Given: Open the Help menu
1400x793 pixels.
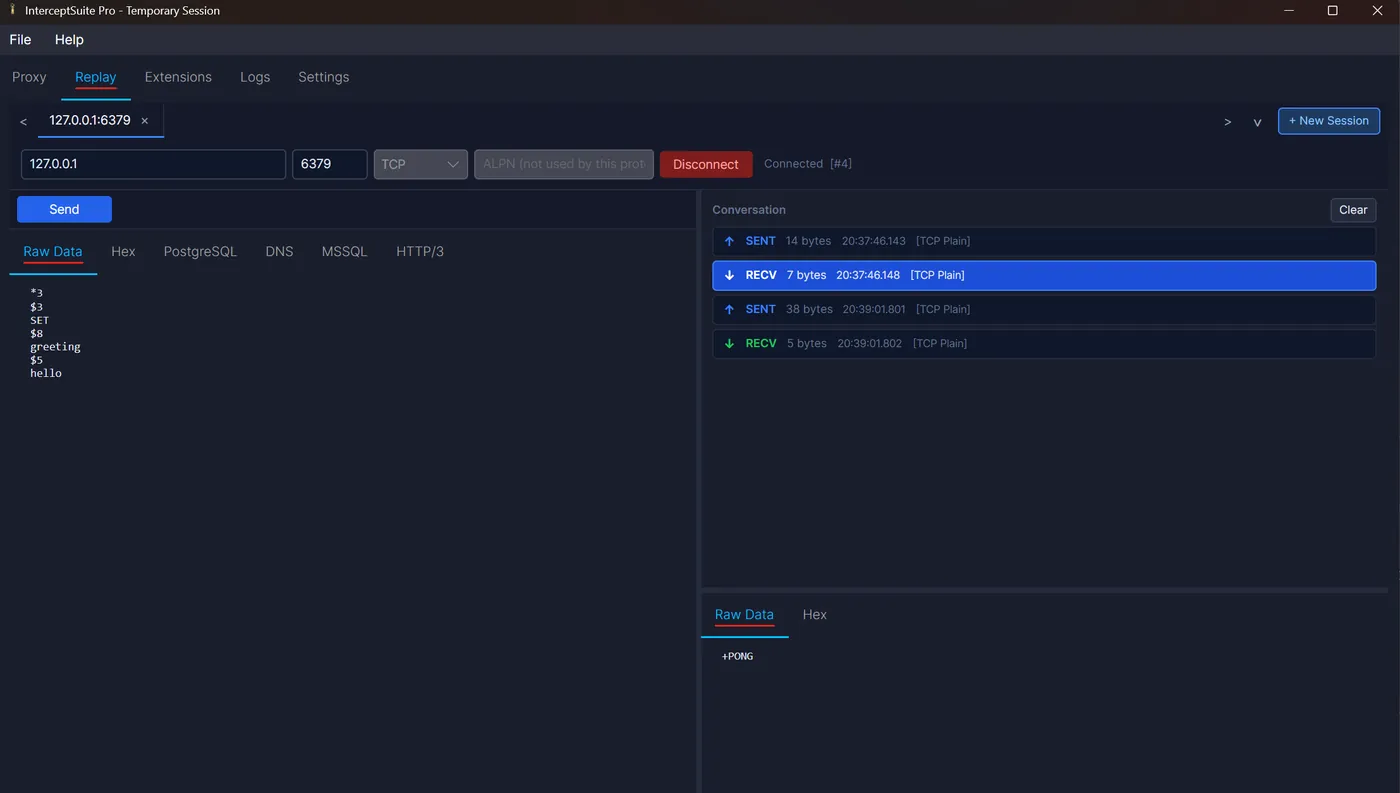Looking at the screenshot, I should point(69,40).
